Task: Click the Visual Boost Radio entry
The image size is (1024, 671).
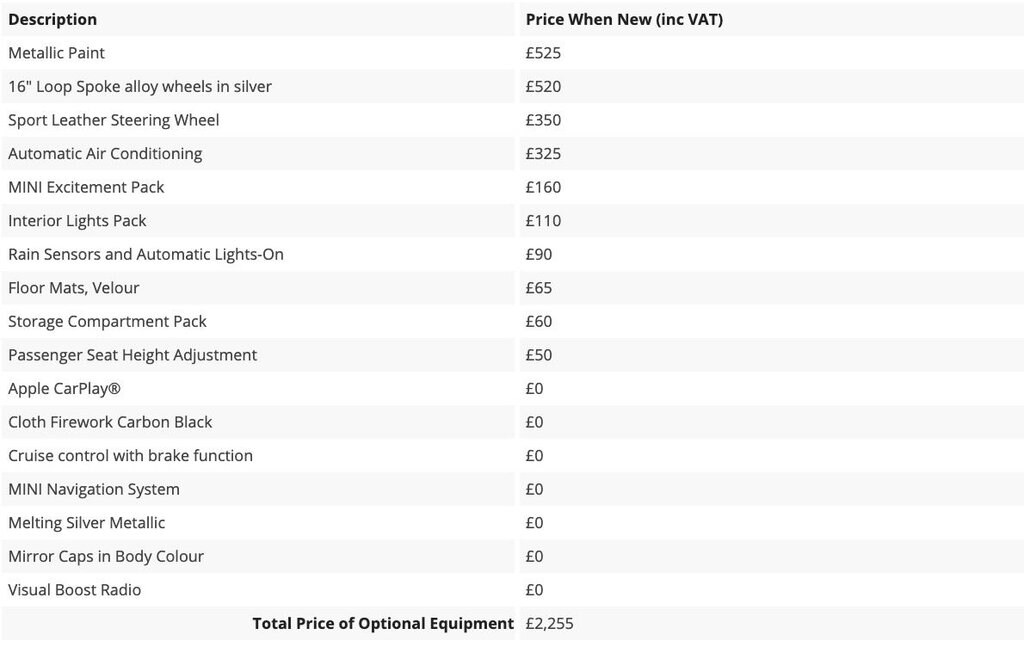Action: click(x=75, y=590)
